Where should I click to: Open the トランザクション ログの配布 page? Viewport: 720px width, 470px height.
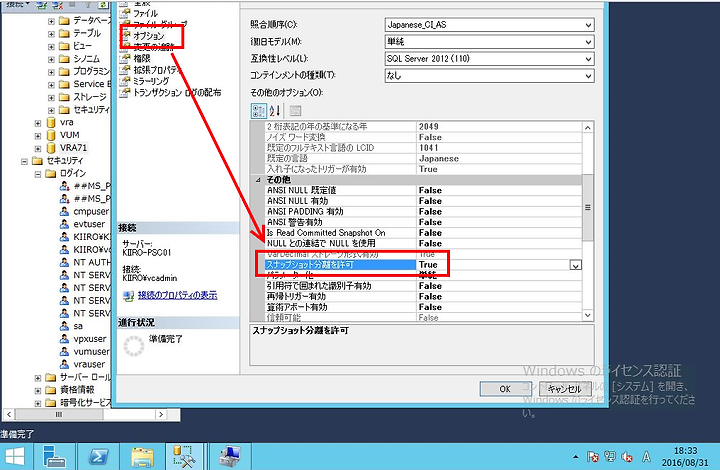point(177,92)
